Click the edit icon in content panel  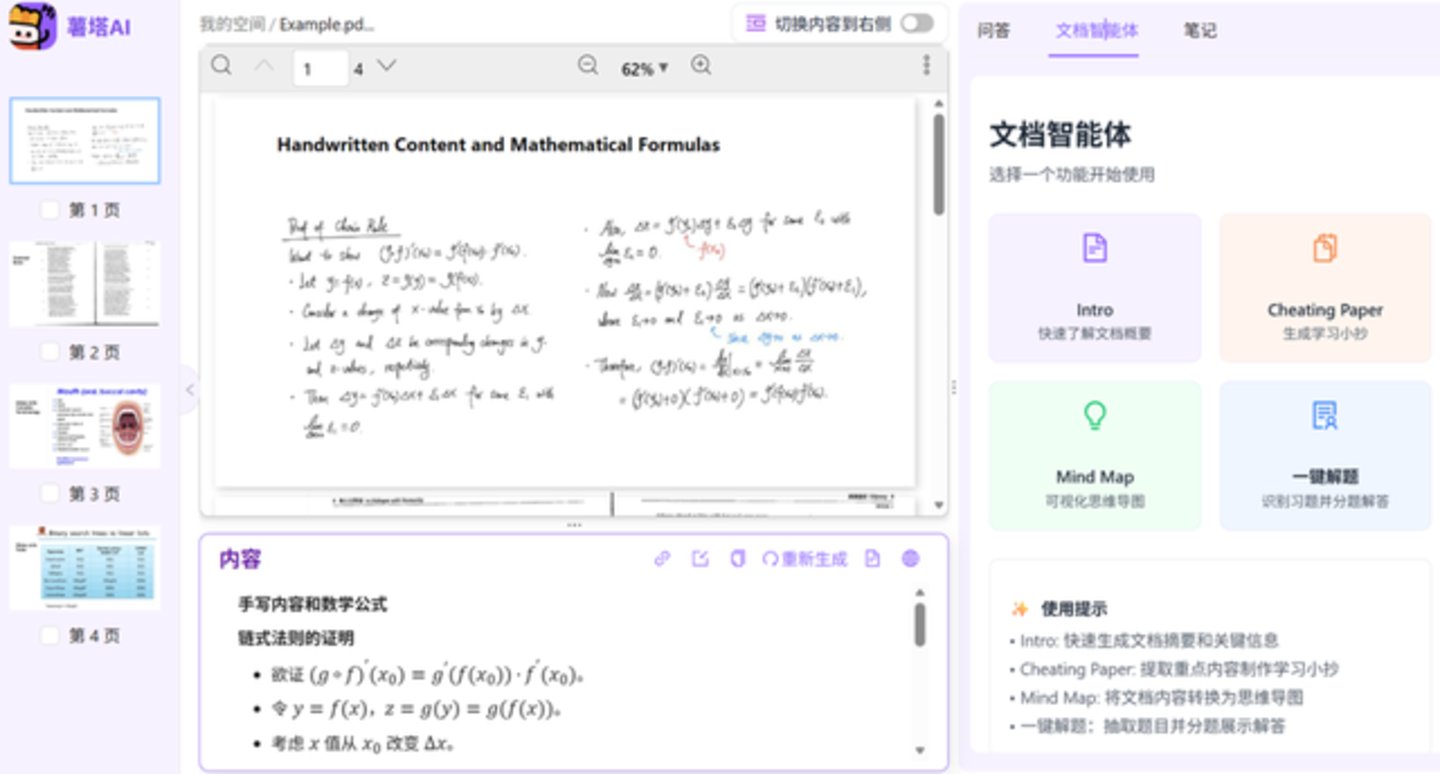pos(700,559)
